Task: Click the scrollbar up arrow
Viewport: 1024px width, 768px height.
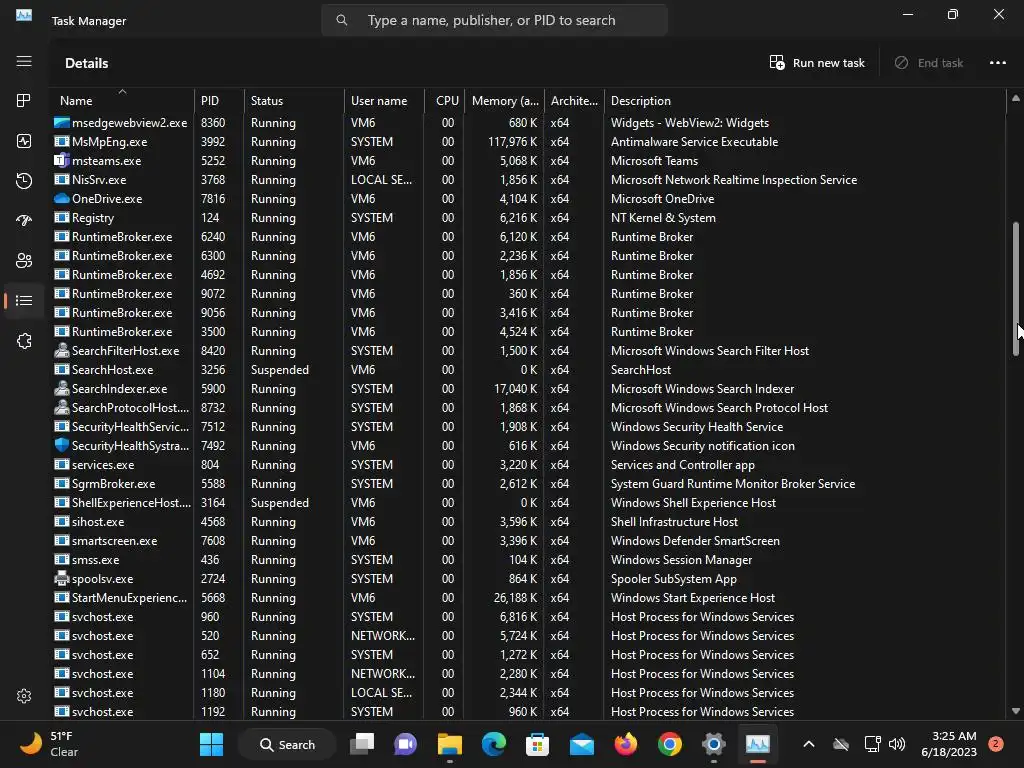Action: tap(1016, 98)
